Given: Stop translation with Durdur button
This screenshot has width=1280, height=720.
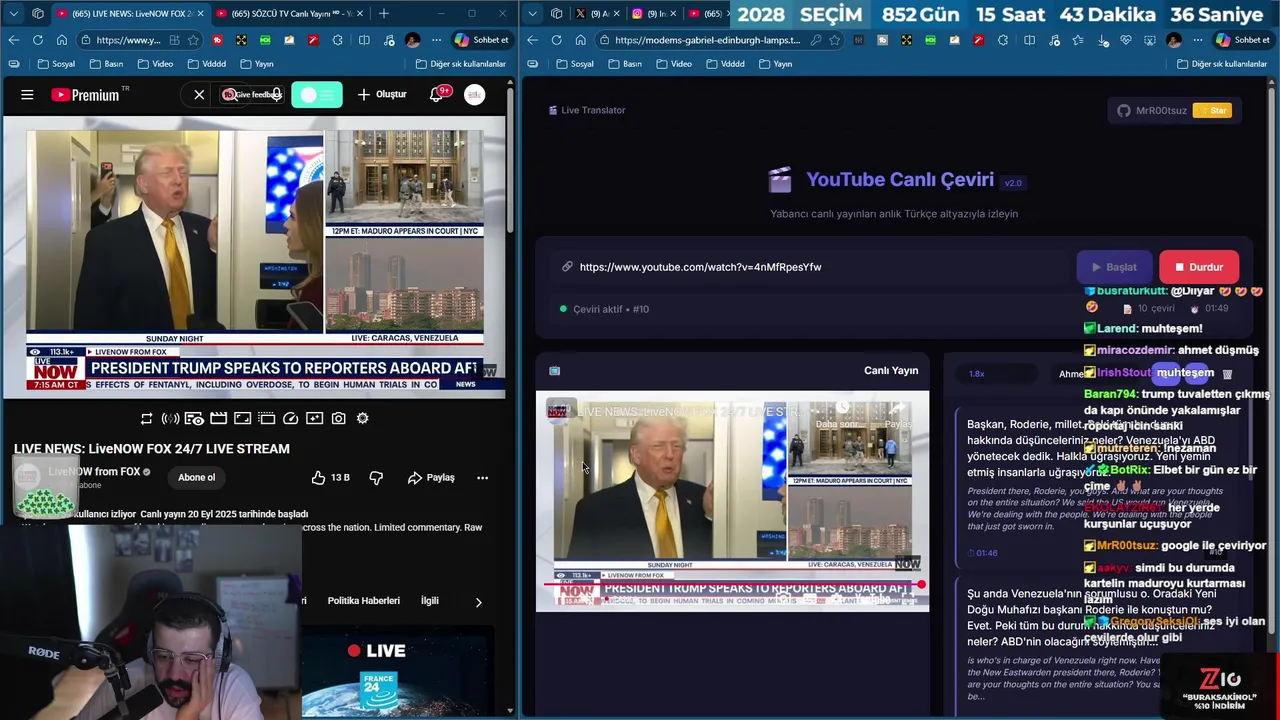Looking at the screenshot, I should (1199, 267).
